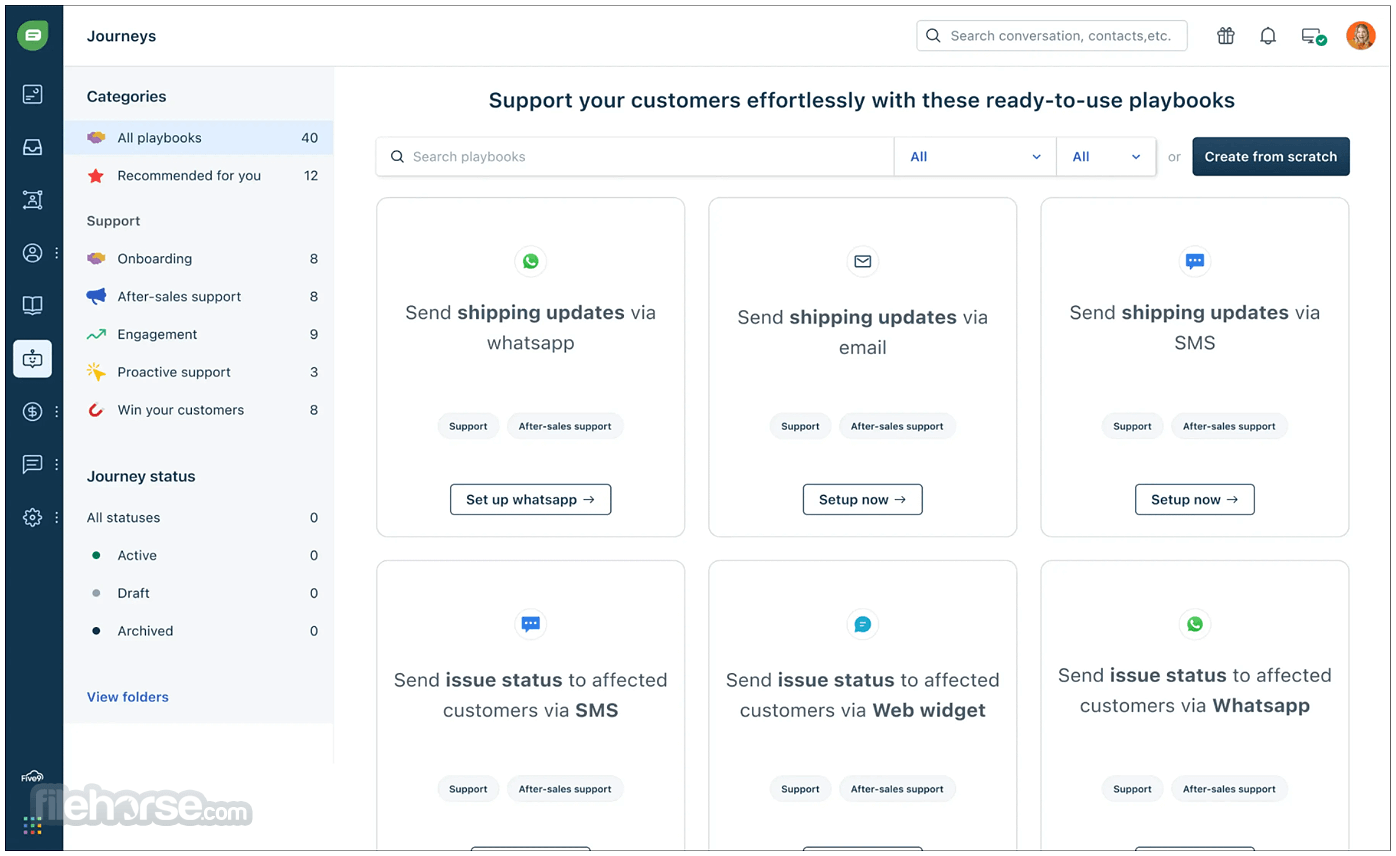The image size is (1396, 856).
Task: Select the Proactive support category
Action: [x=199, y=372]
